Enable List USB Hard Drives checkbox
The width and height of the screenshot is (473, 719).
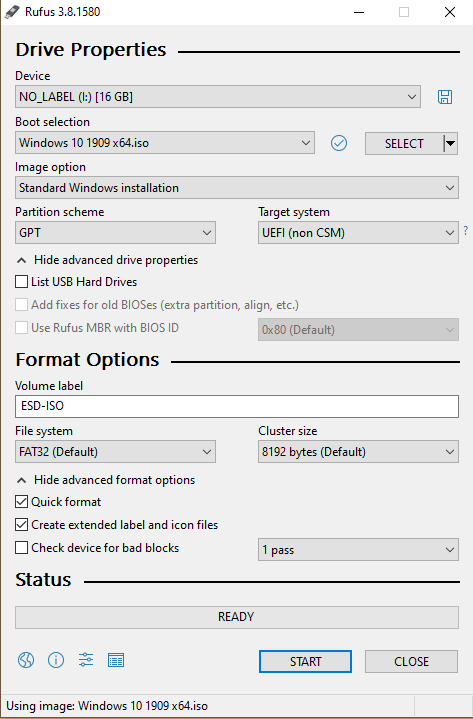(x=22, y=282)
